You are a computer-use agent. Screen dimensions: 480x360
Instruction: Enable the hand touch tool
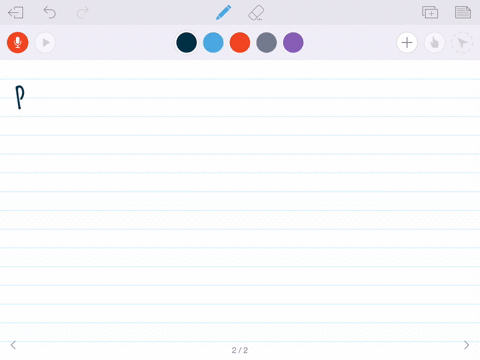pyautogui.click(x=434, y=43)
